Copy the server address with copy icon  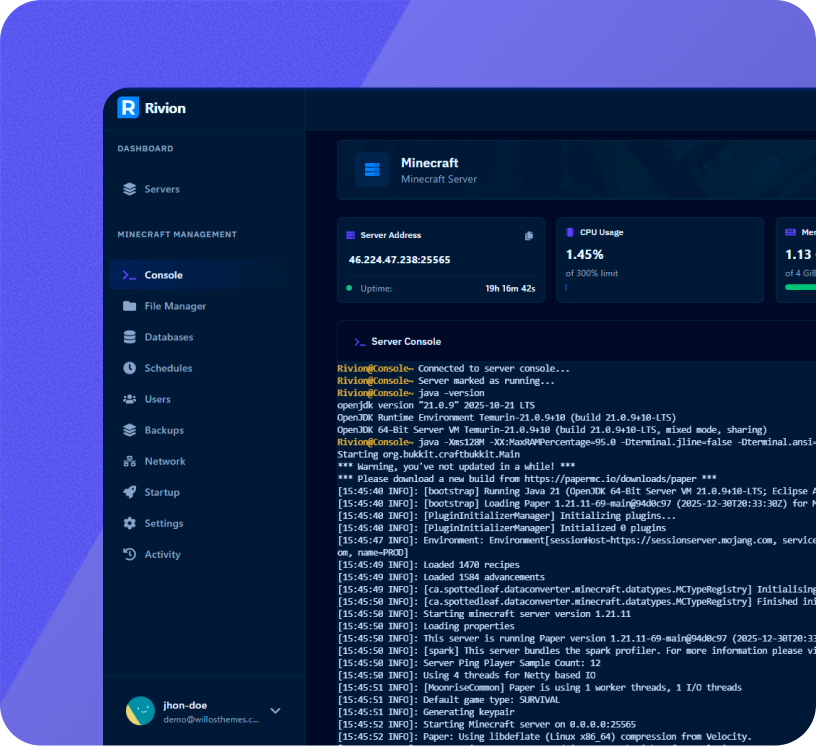[x=529, y=236]
